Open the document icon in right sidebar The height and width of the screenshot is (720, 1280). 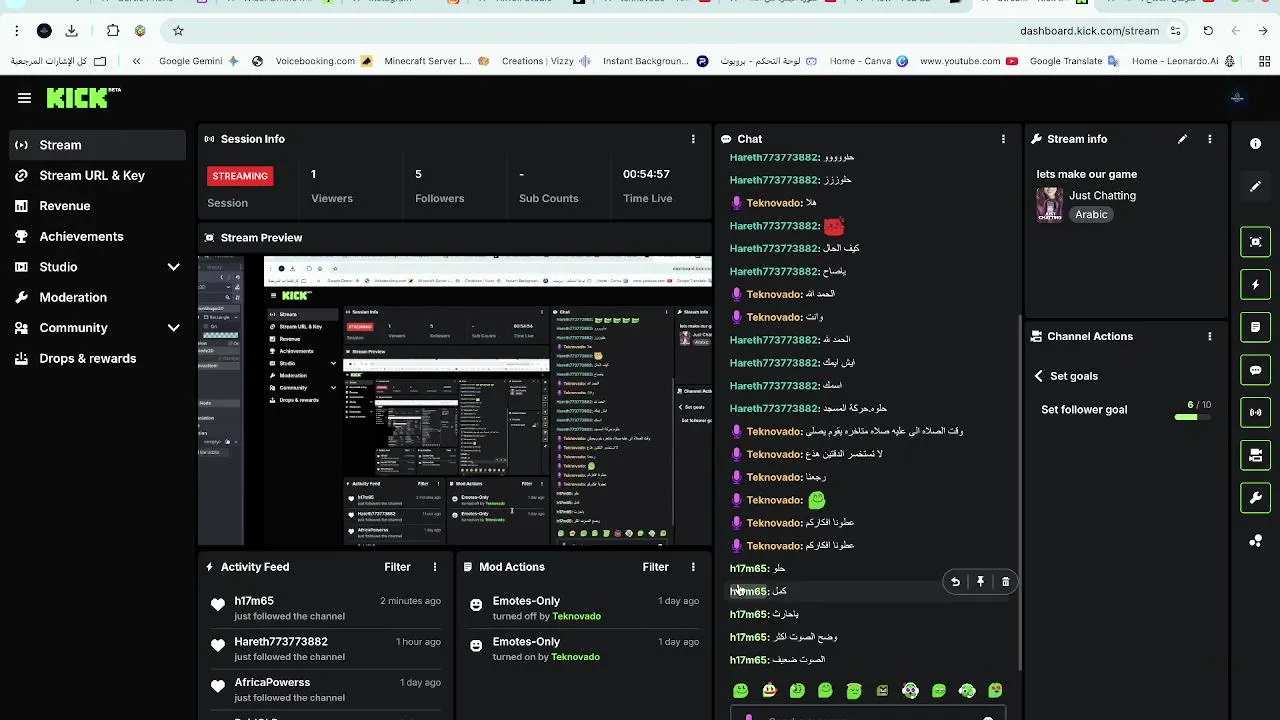1256,327
